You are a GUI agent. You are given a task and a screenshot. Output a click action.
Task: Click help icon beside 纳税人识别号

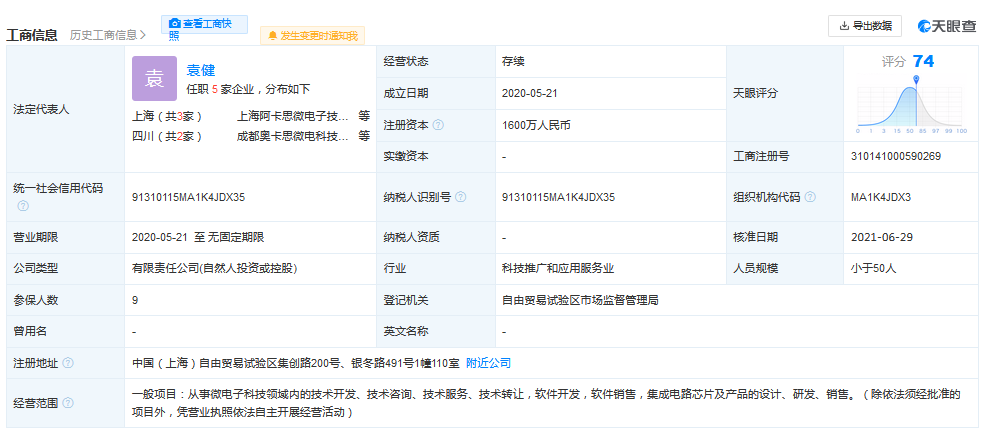click(460, 197)
